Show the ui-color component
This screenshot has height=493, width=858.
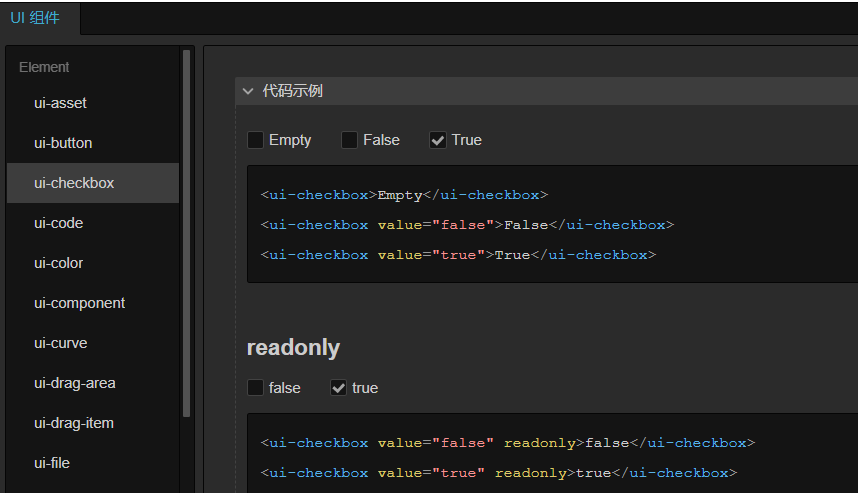click(x=58, y=263)
